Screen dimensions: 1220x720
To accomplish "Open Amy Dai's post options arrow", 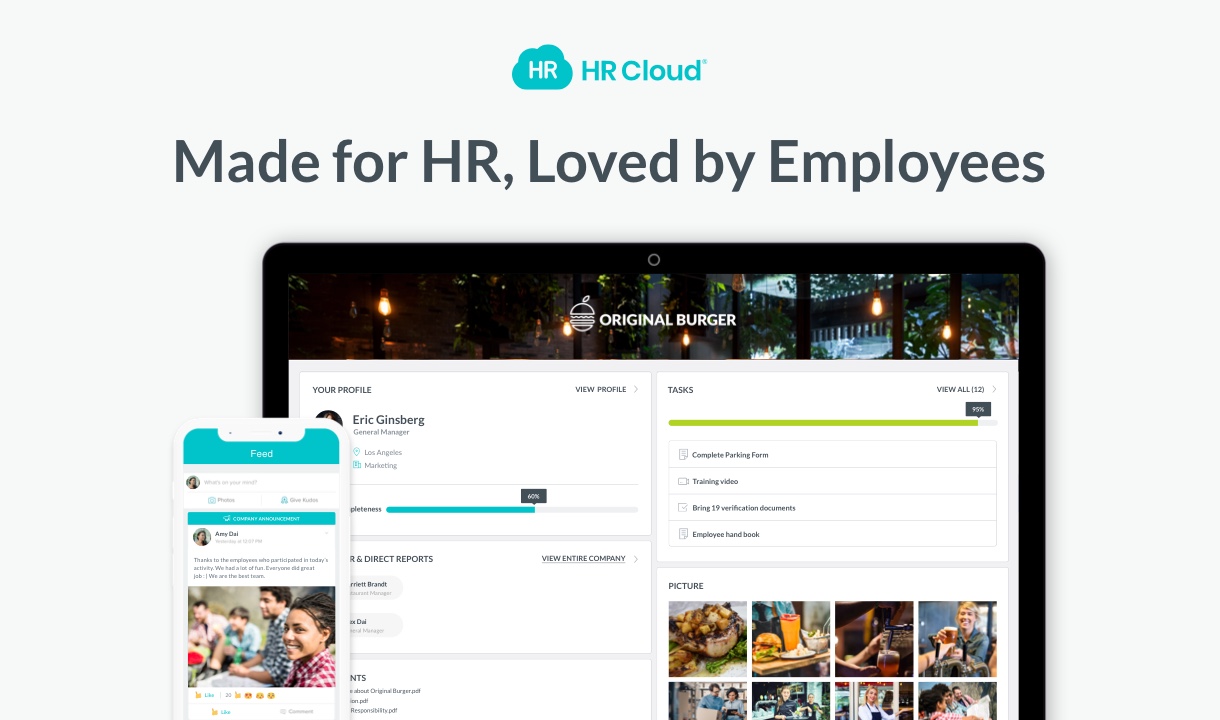I will [327, 533].
